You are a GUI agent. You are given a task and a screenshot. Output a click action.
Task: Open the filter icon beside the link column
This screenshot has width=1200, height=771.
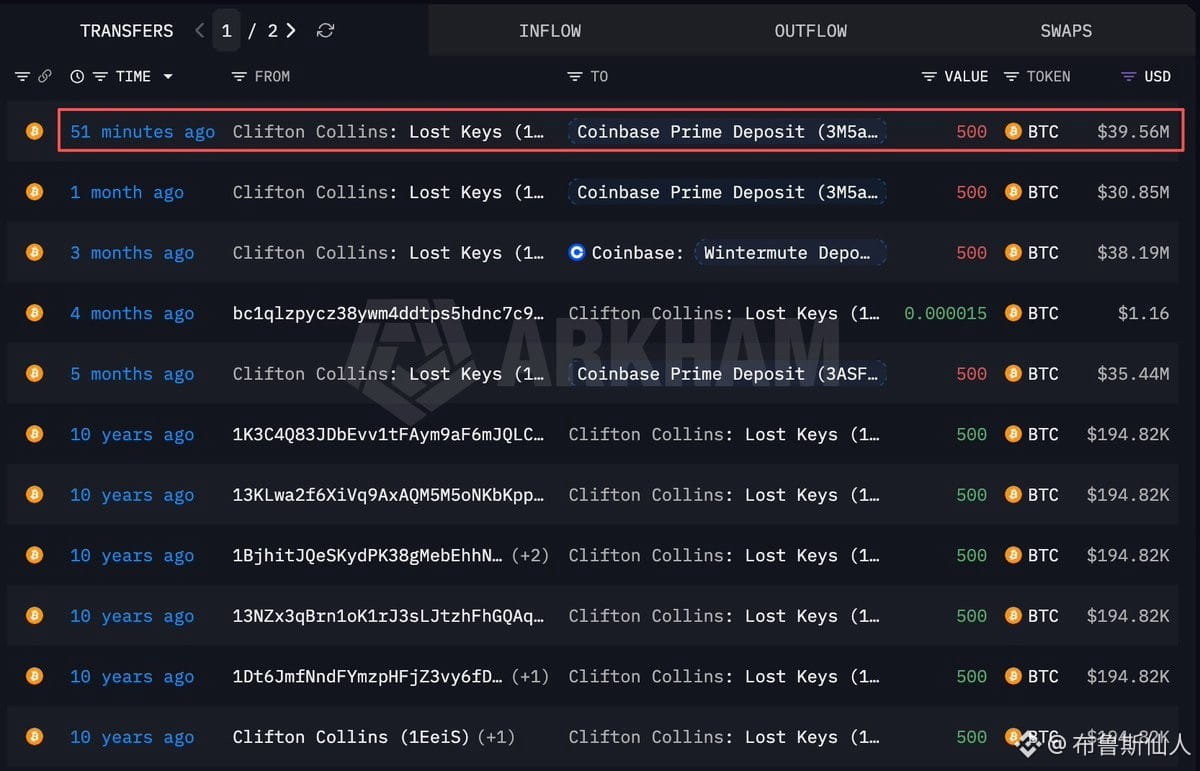[x=23, y=76]
